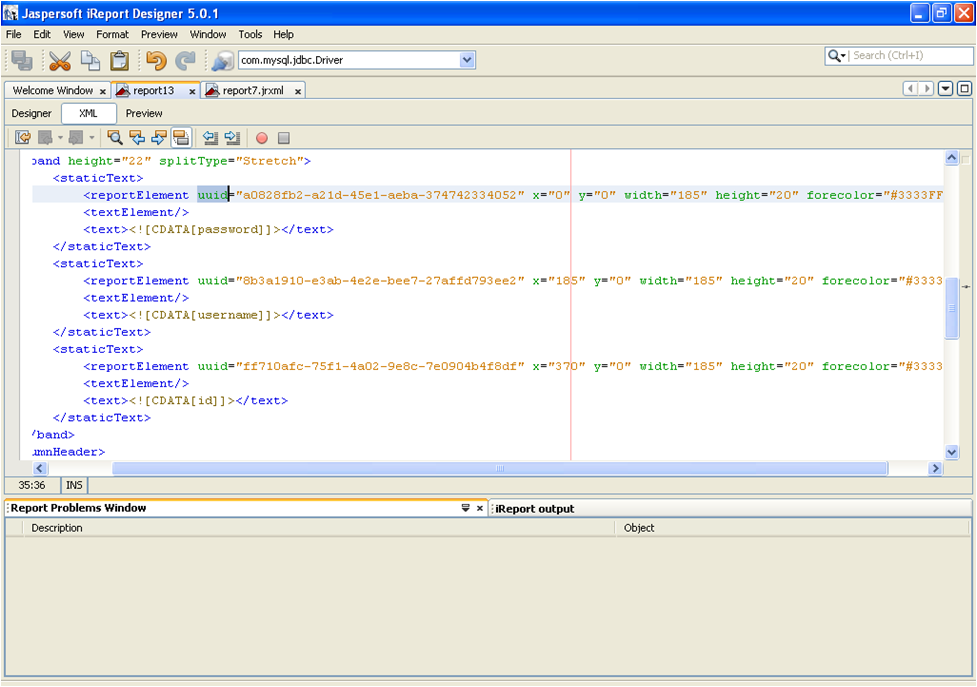The height and width of the screenshot is (687, 977).
Task: Click the Shift Line Right icon
Action: tap(232, 138)
